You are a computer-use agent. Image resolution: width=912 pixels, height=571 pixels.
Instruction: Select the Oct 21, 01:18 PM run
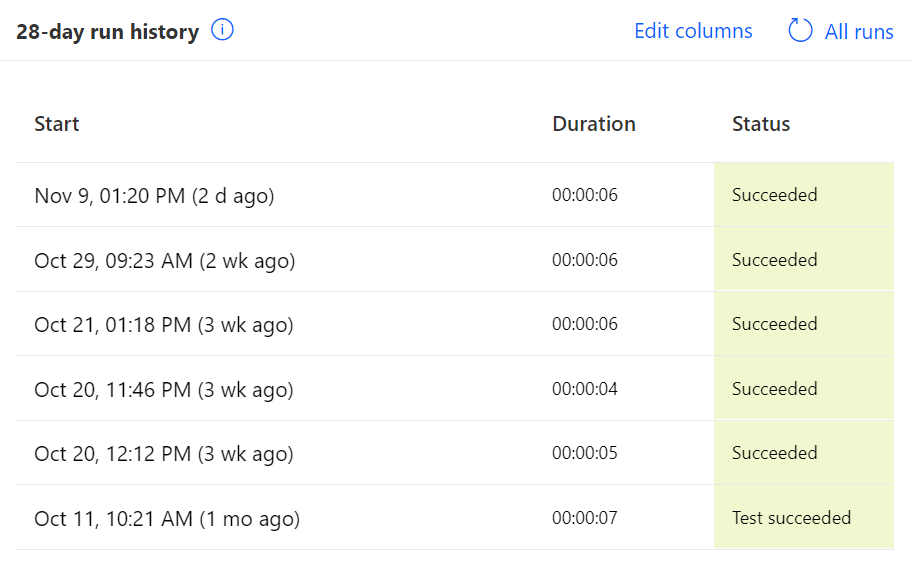[163, 325]
